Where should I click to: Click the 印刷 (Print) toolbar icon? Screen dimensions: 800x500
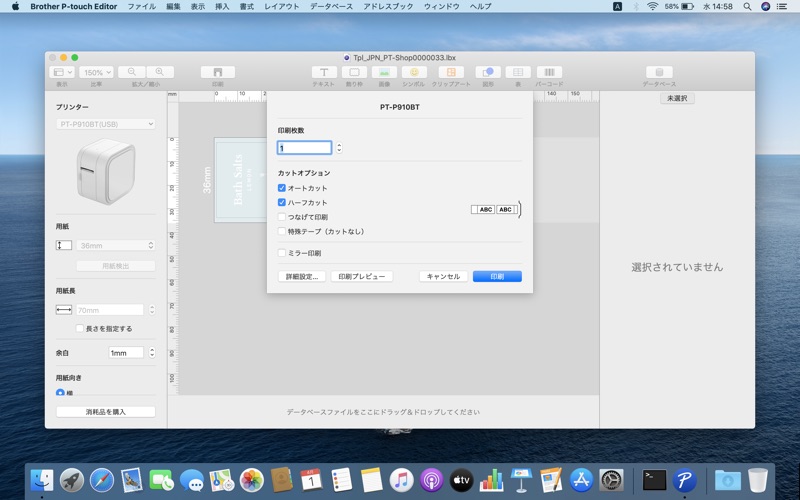click(218, 72)
